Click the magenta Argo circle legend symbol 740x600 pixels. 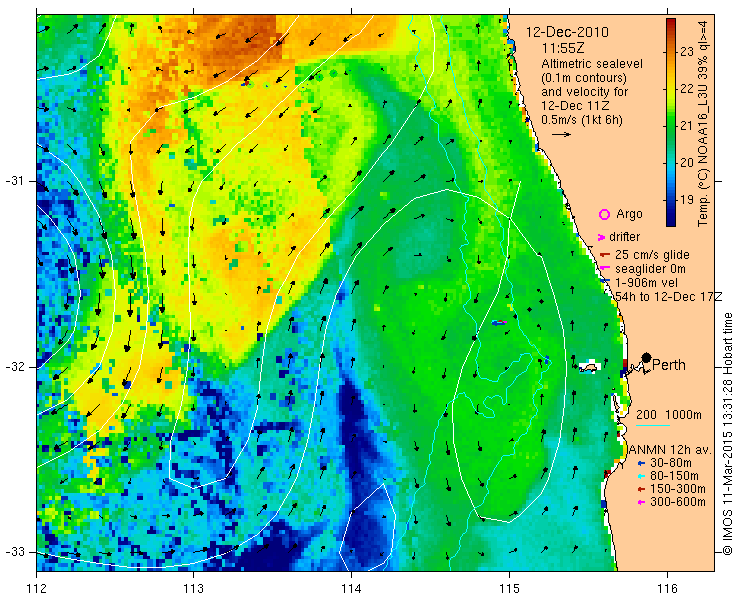(604, 215)
